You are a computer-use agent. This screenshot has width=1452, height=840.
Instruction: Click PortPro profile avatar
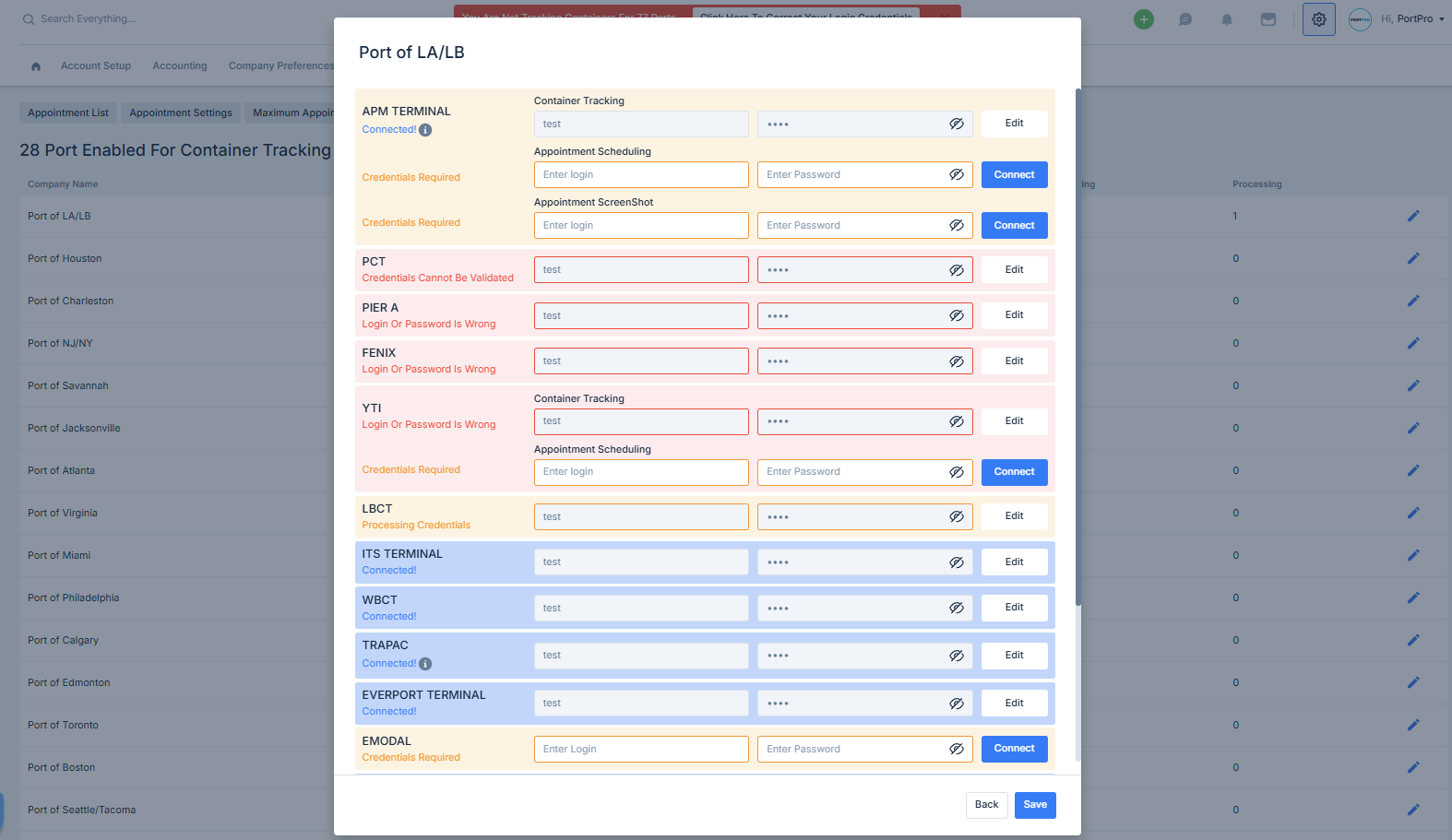(1361, 19)
